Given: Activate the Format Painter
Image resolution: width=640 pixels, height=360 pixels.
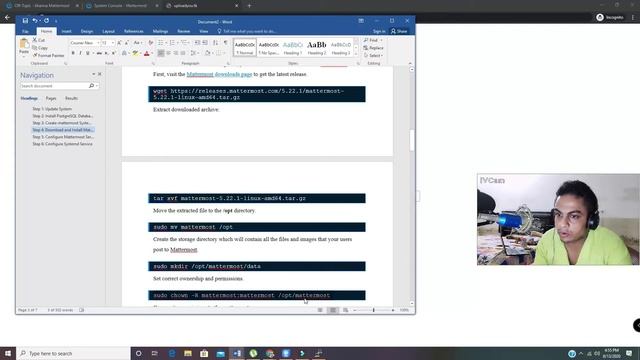Looking at the screenshot, I should (x=48, y=55).
